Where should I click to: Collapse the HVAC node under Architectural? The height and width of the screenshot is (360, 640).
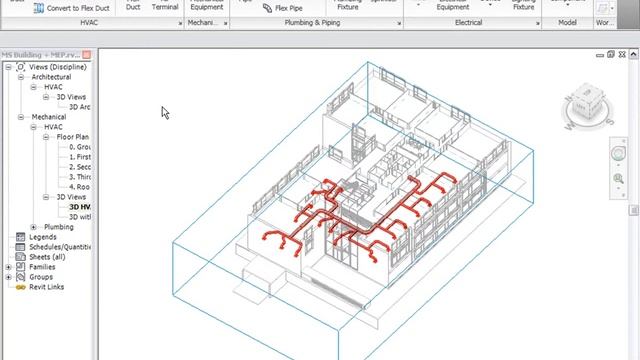[x=33, y=87]
